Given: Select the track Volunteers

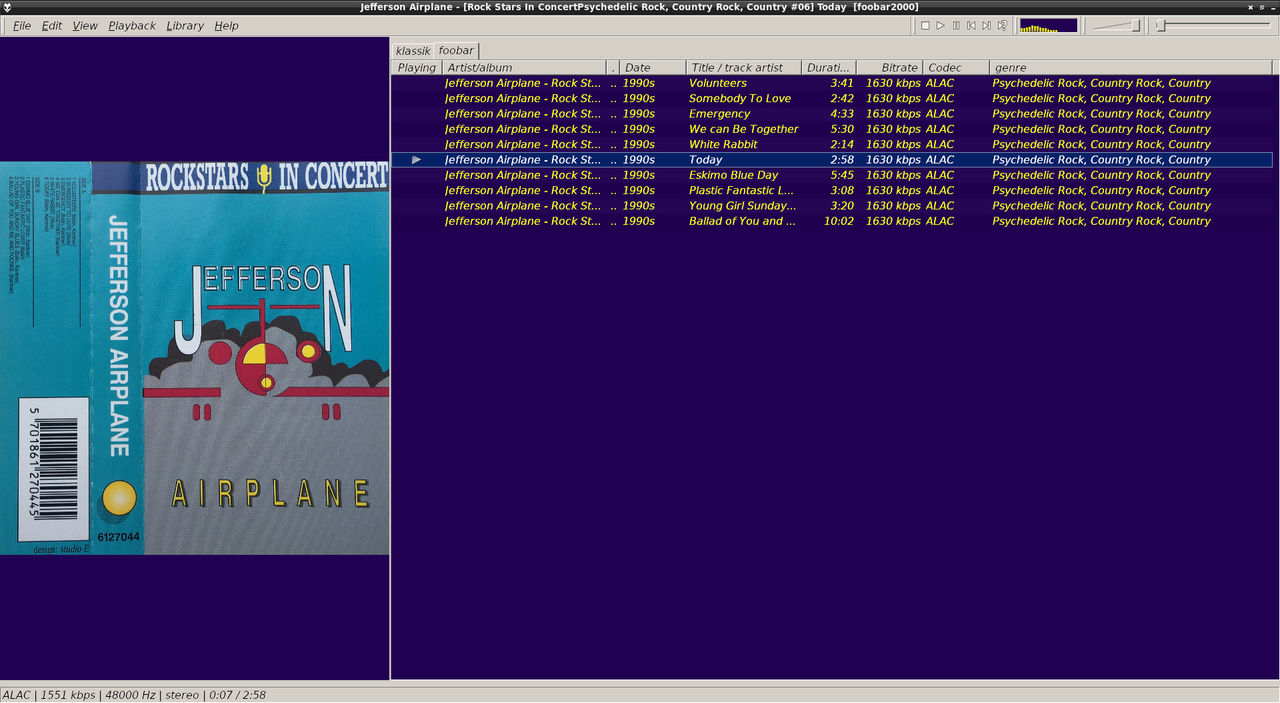Looking at the screenshot, I should (x=831, y=83).
